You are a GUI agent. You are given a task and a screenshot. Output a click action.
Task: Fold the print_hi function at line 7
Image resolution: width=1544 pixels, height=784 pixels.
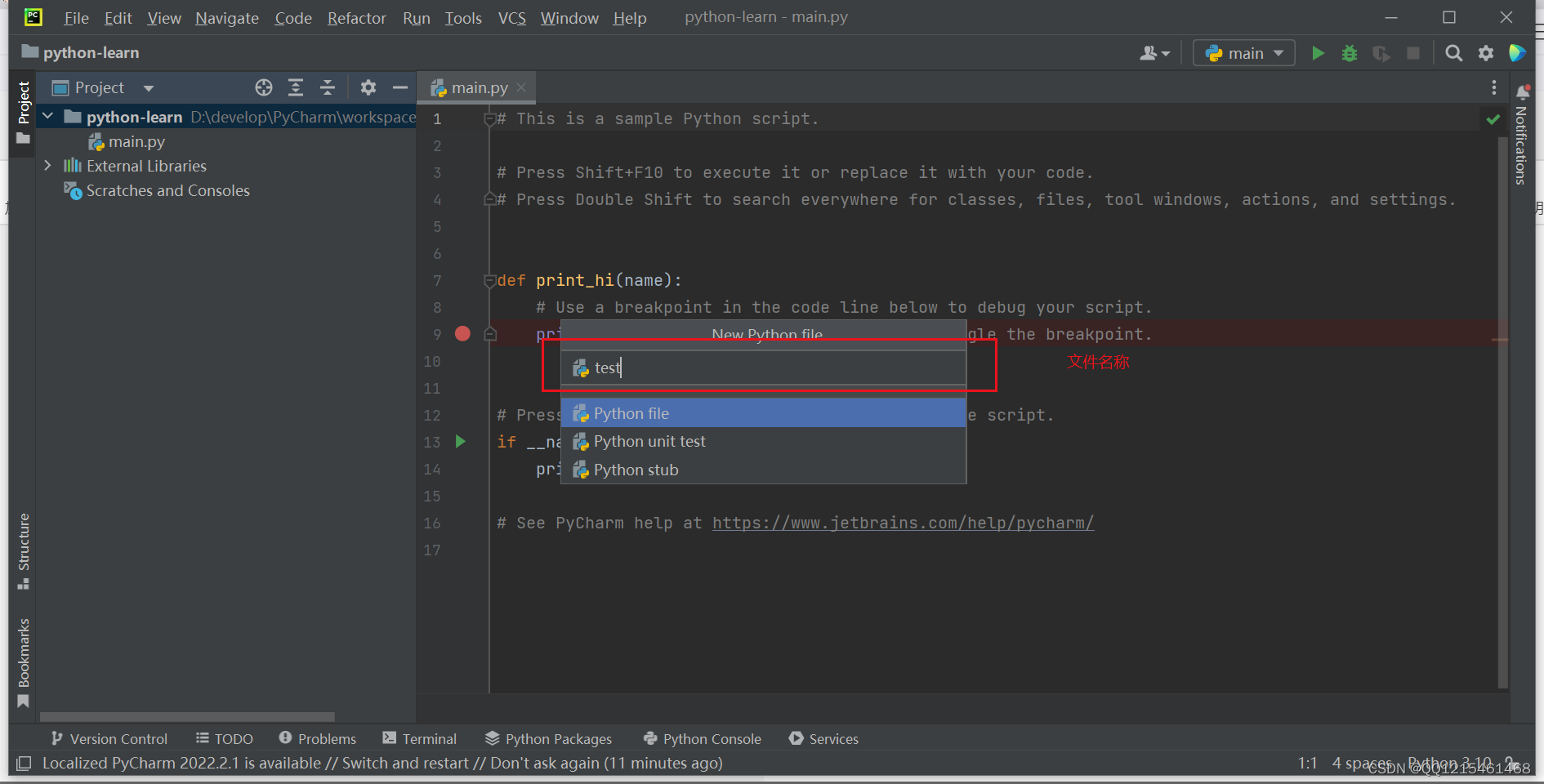[x=490, y=281]
